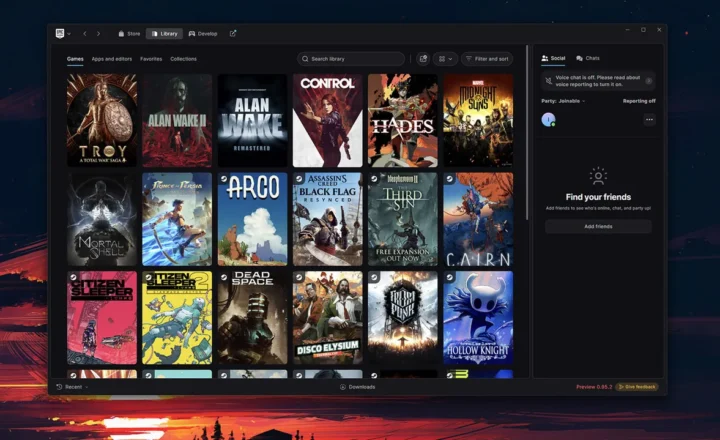
Task: Click the badge icon on Hollow Knight tile
Action: coord(450,277)
